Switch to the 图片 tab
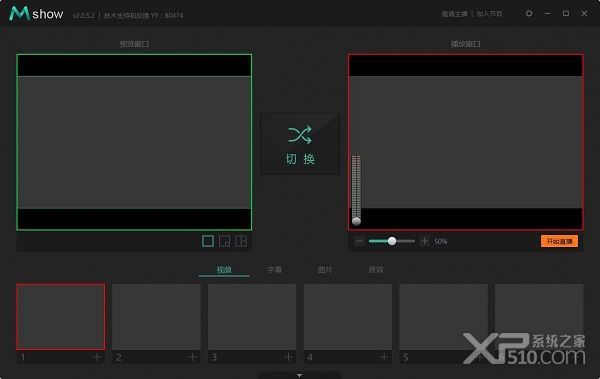The width and height of the screenshot is (600, 379). tap(325, 270)
